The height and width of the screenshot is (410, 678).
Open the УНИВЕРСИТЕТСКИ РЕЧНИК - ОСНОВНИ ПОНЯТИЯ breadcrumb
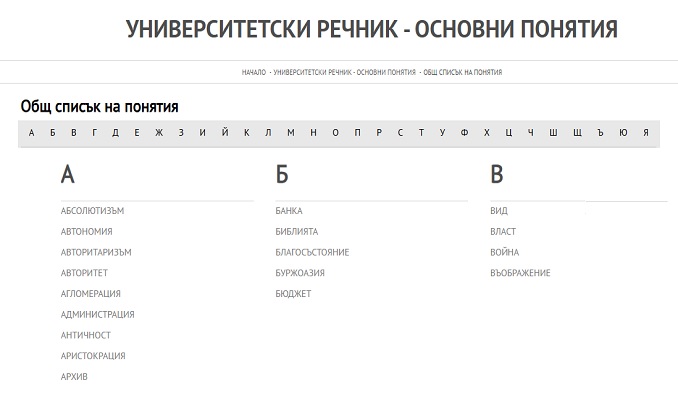[x=344, y=73]
